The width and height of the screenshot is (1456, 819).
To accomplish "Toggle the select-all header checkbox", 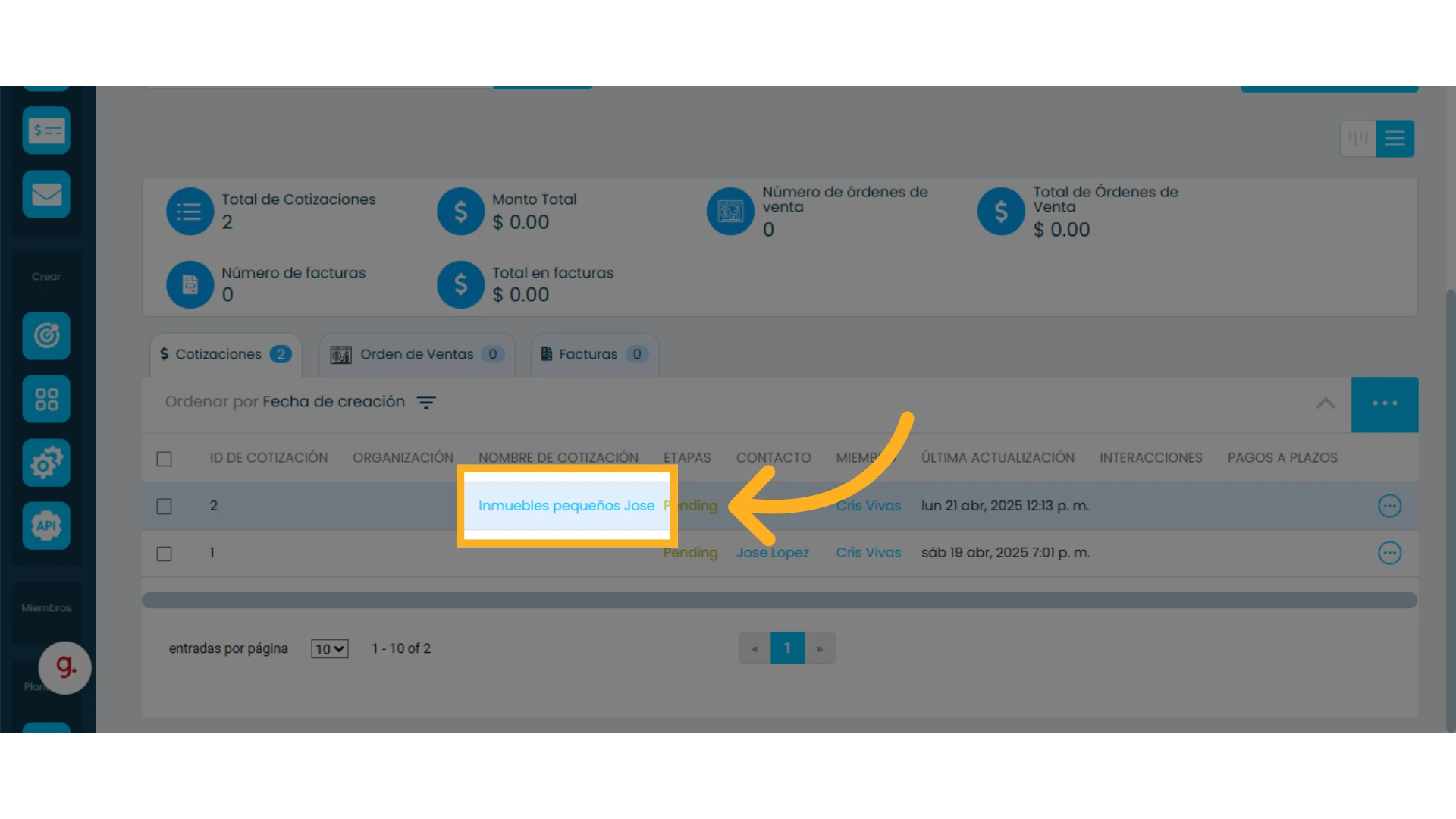I will pos(164,459).
